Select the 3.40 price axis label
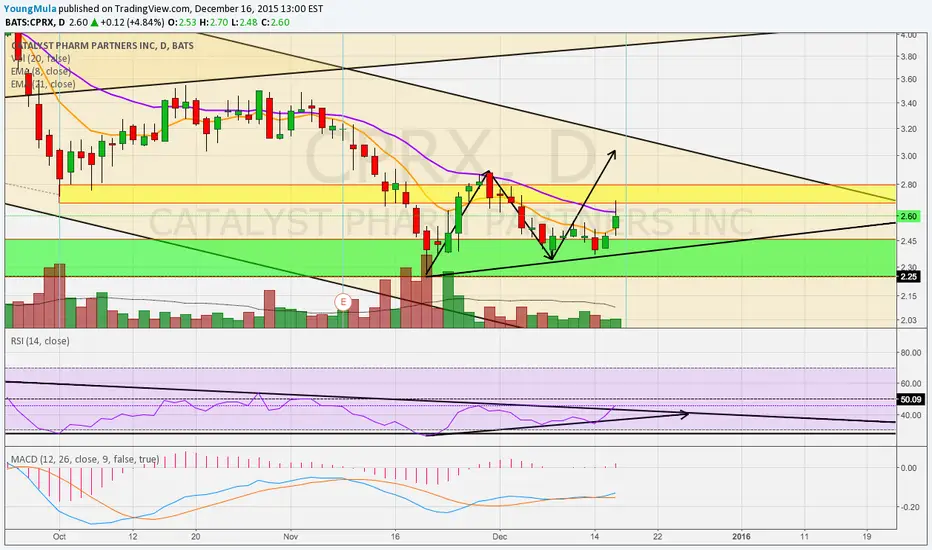Screen dimensions: 932x550 [908, 104]
